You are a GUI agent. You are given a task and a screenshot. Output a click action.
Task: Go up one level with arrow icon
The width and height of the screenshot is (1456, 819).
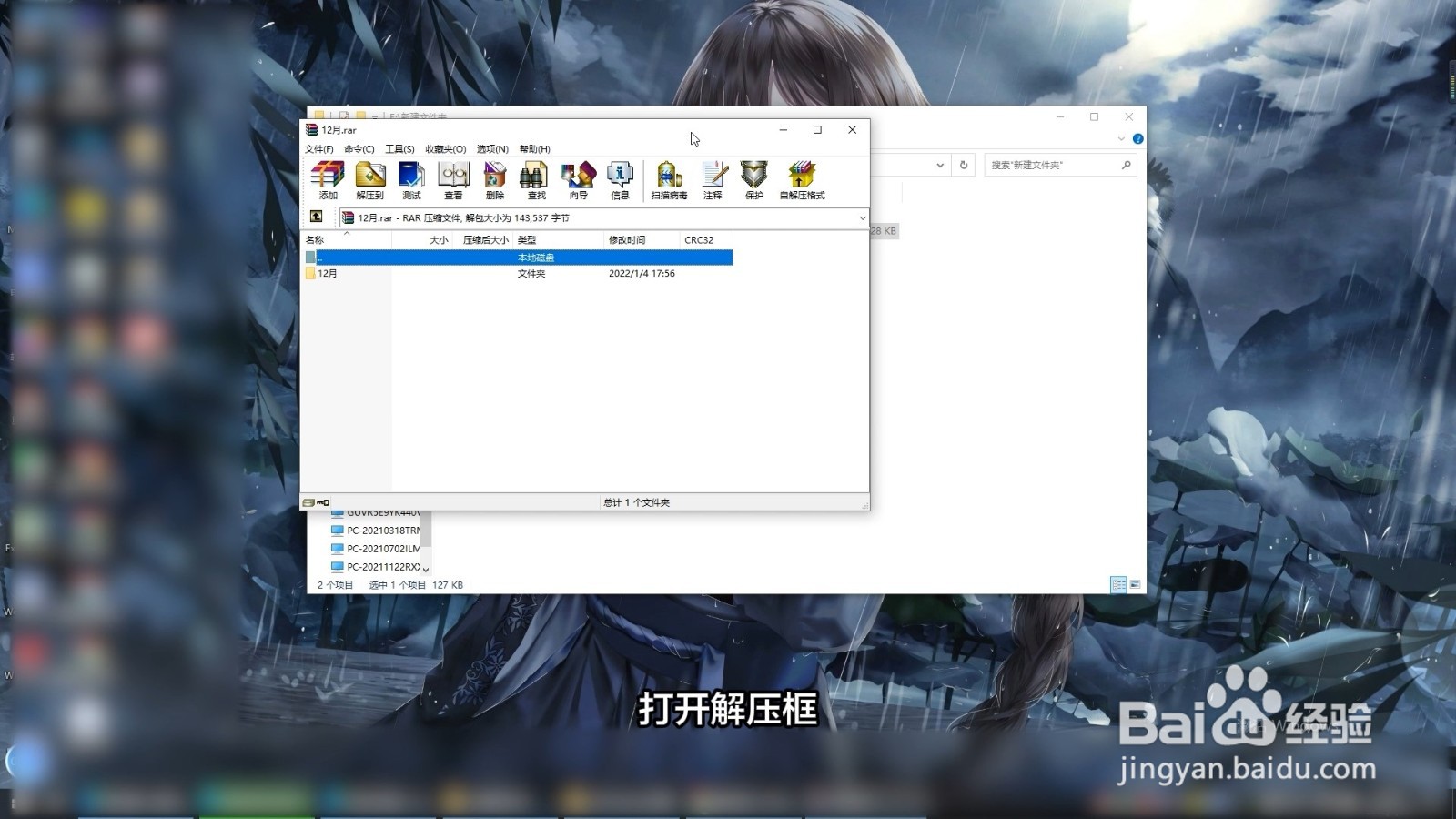[316, 217]
